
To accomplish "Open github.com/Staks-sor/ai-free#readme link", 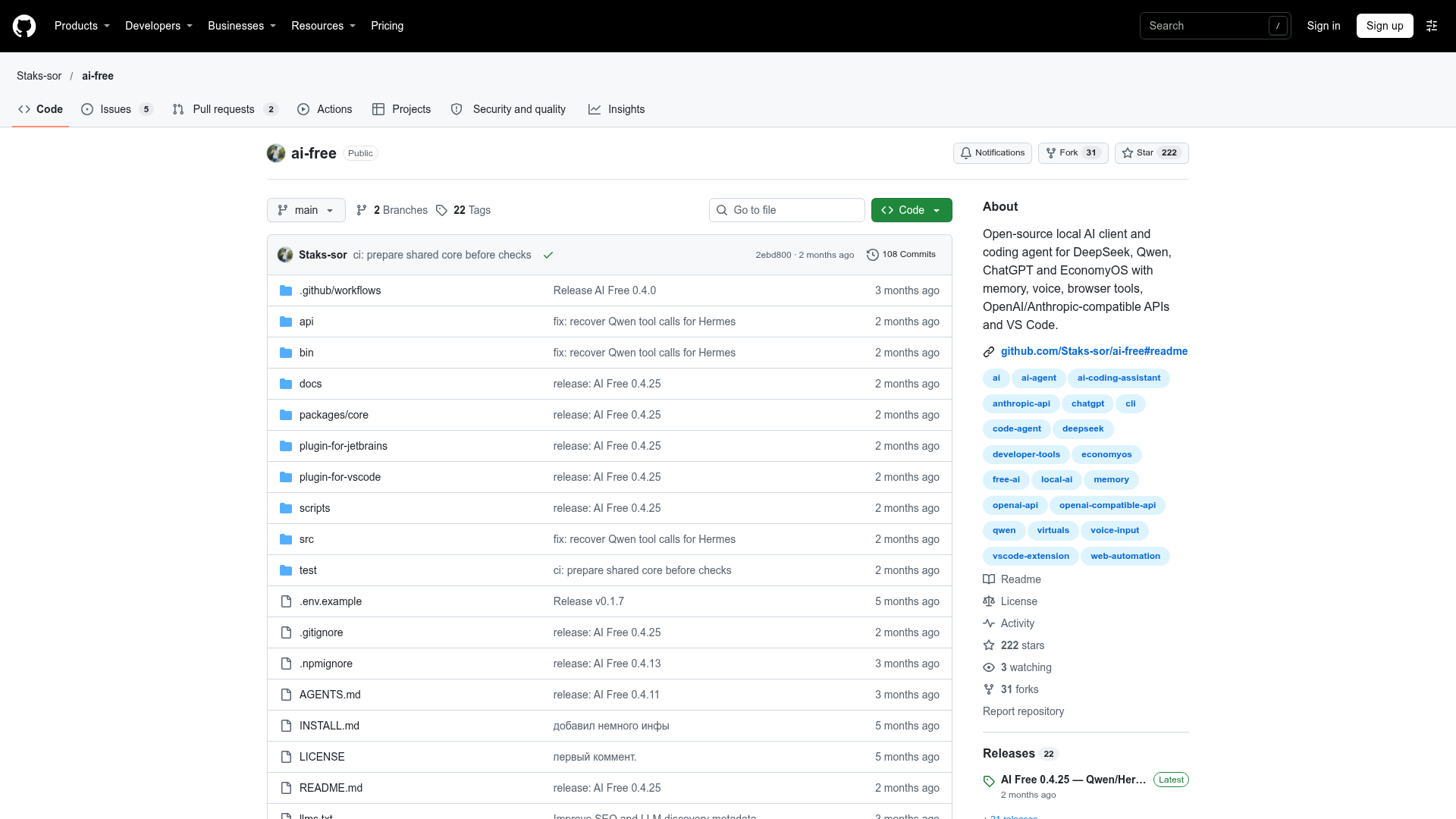I will click(1094, 351).
